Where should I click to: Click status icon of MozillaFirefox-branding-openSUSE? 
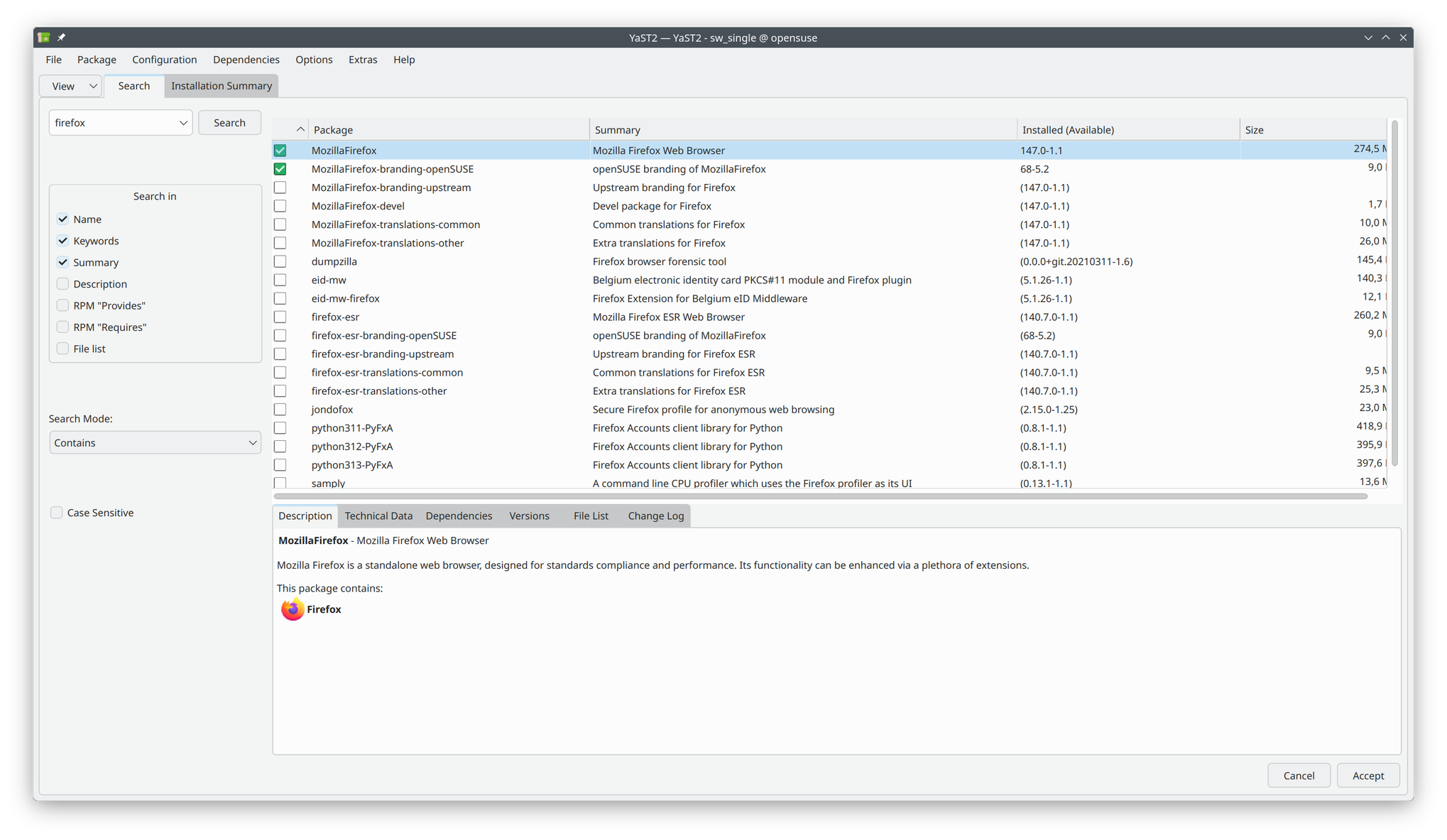pyautogui.click(x=280, y=169)
